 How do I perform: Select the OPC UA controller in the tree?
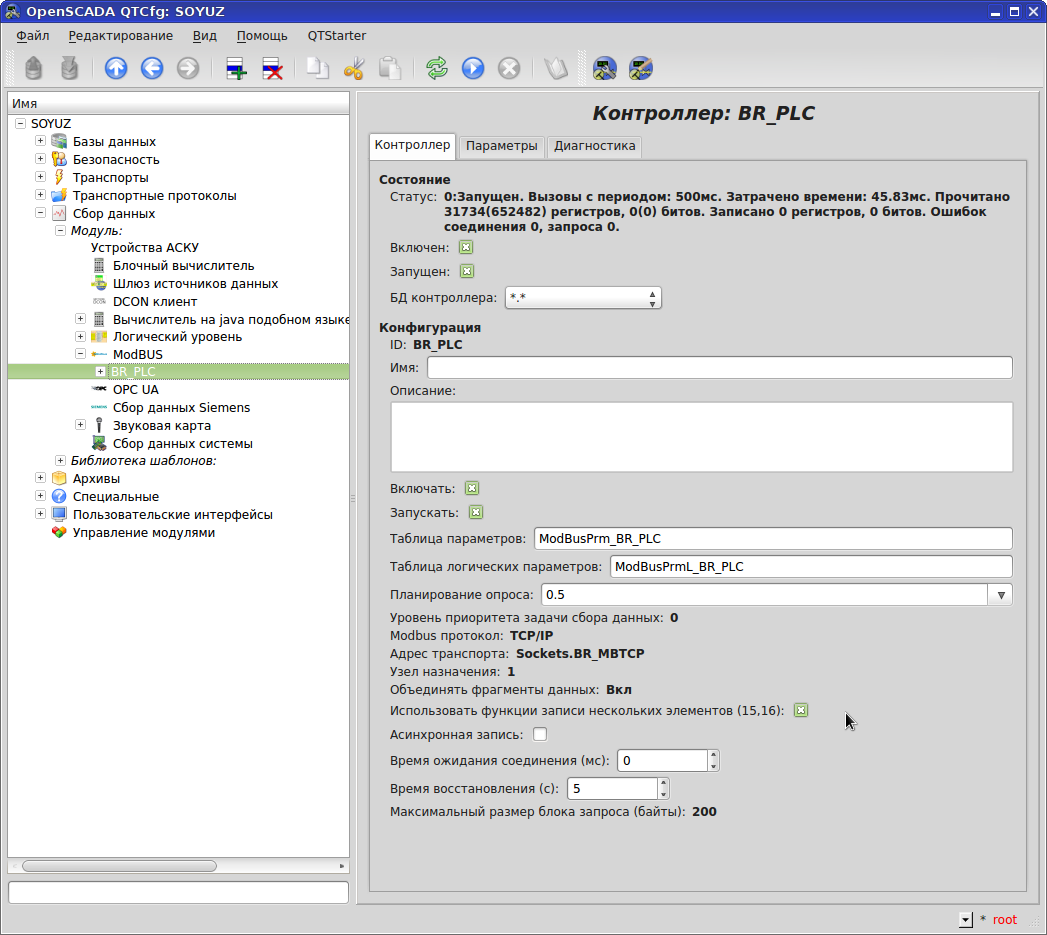pyautogui.click(x=135, y=389)
